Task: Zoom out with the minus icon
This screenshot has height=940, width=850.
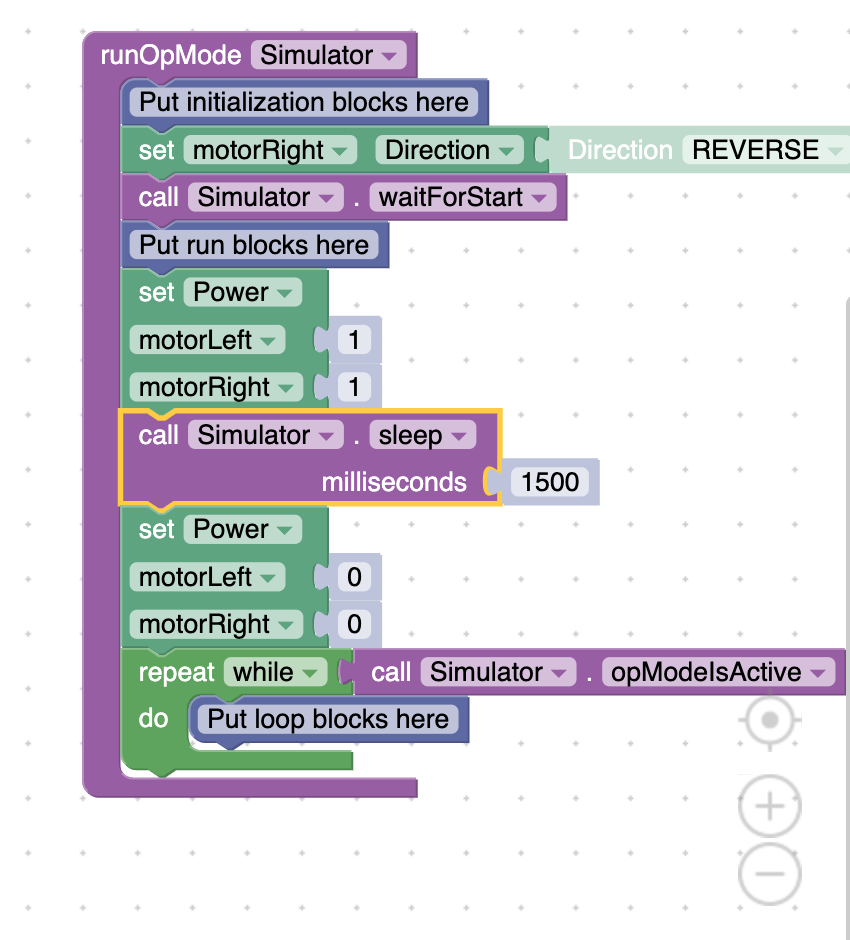Action: (x=769, y=875)
